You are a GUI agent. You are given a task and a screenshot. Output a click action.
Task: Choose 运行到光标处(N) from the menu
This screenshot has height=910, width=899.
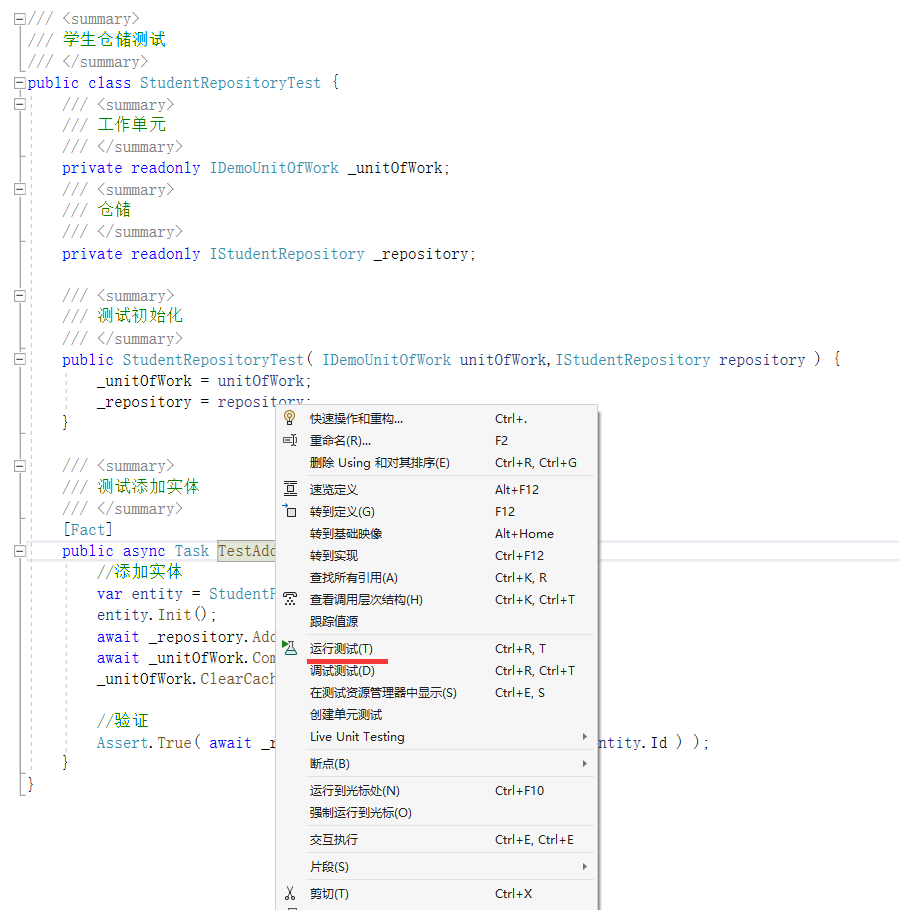[354, 790]
